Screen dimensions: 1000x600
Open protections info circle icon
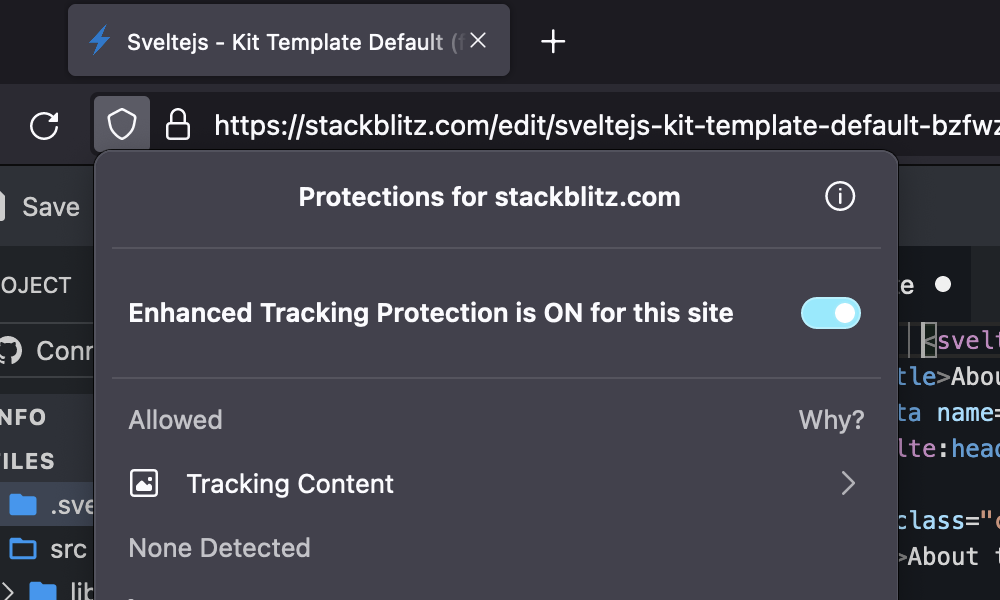click(x=839, y=196)
